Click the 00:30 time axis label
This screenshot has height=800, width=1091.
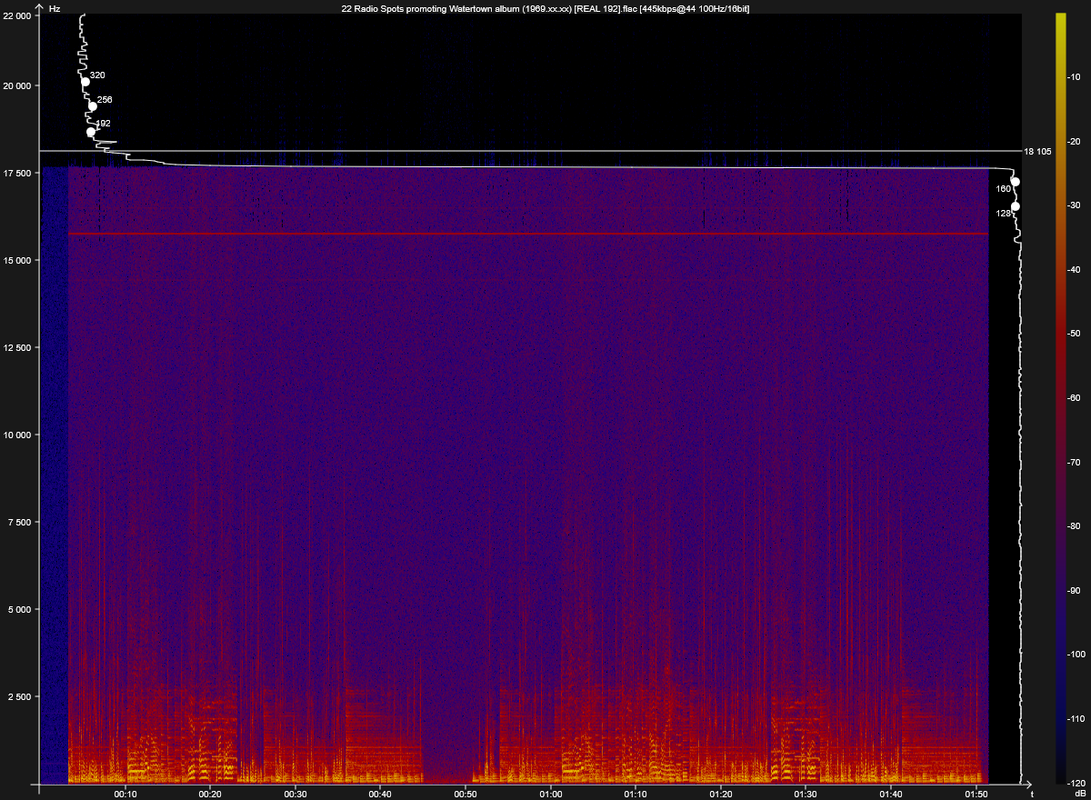click(296, 794)
